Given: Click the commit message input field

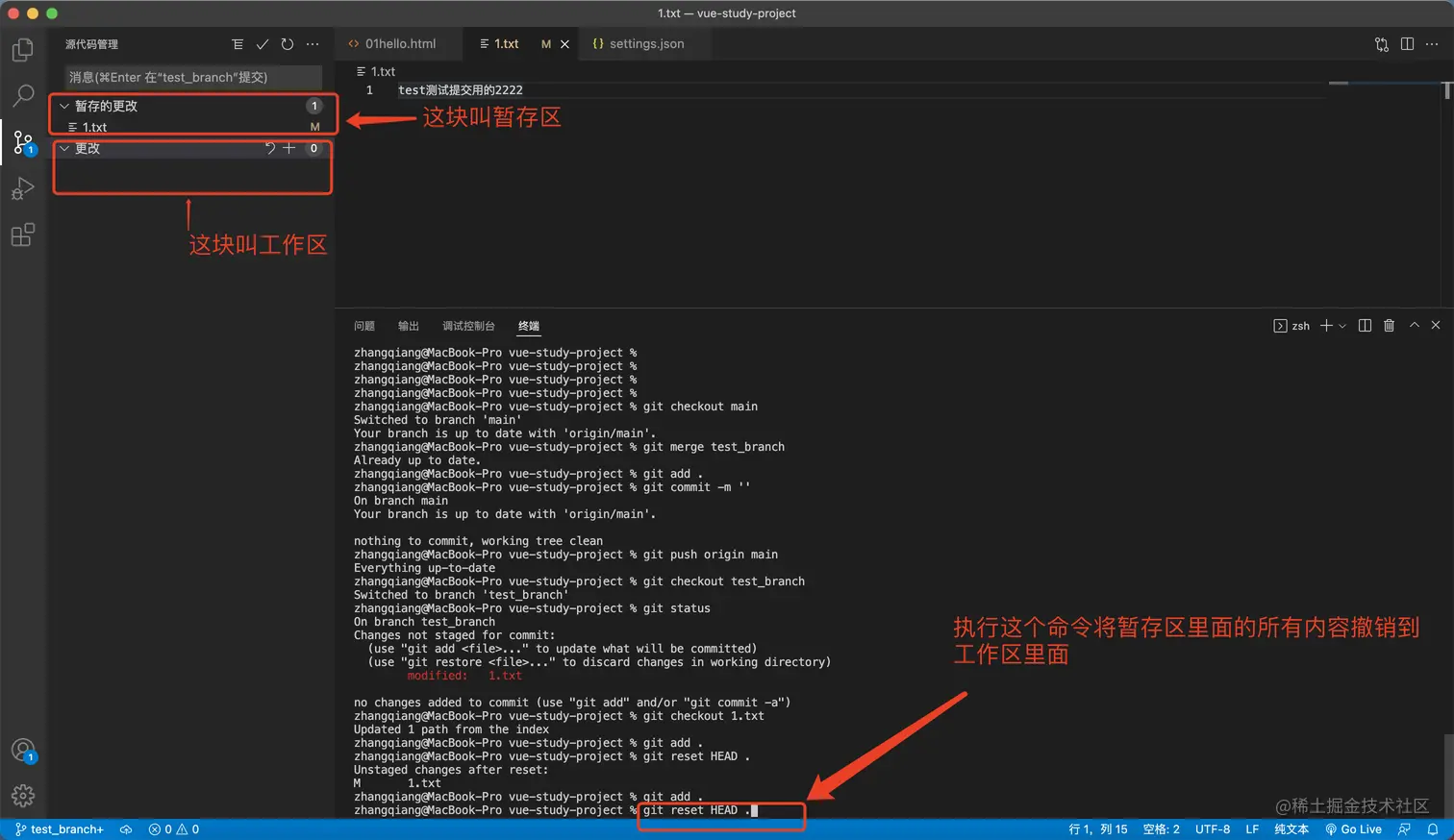Looking at the screenshot, I should 193,77.
